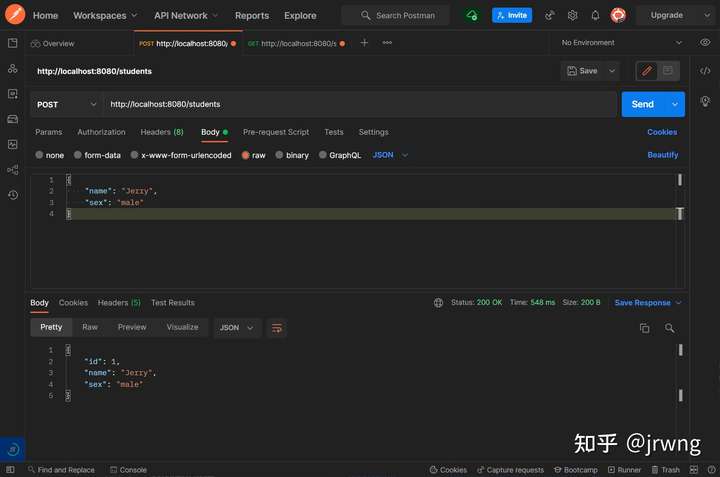Viewport: 720px width, 477px height.
Task: Open Flows icon in the sidebar
Action: click(13, 170)
